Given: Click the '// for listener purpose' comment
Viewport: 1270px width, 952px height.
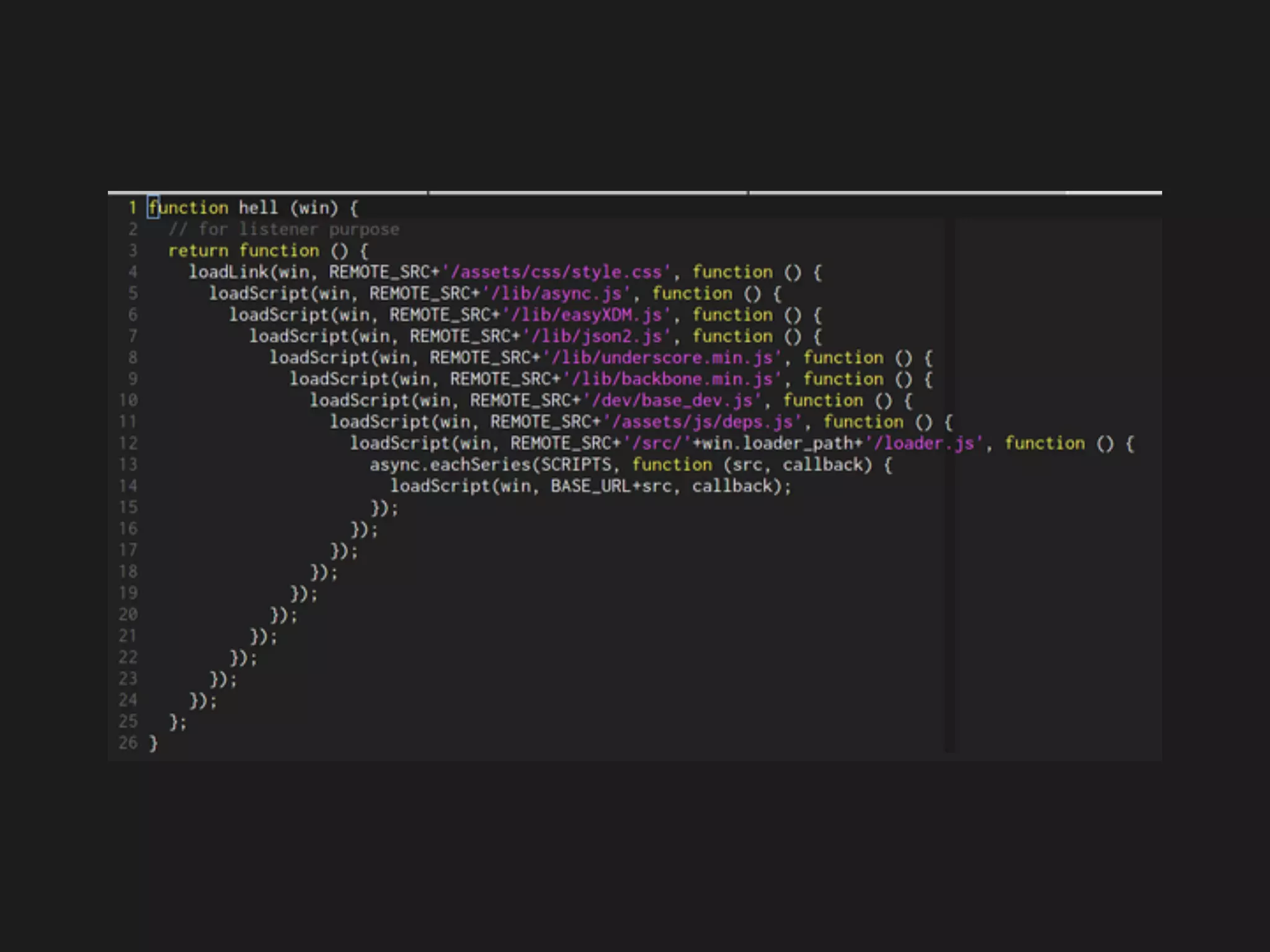Looking at the screenshot, I should tap(284, 229).
